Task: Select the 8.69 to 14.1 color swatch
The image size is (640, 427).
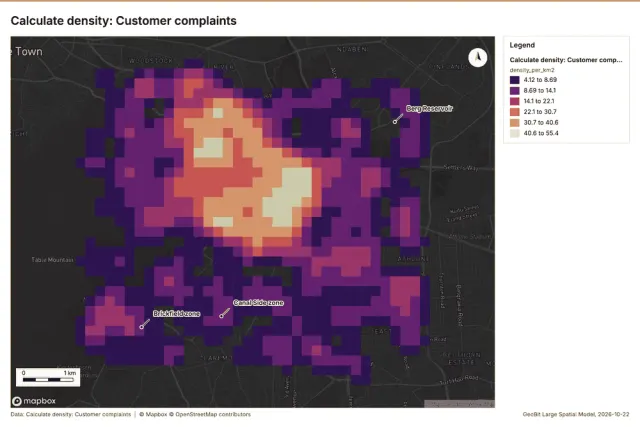Action: [515, 91]
